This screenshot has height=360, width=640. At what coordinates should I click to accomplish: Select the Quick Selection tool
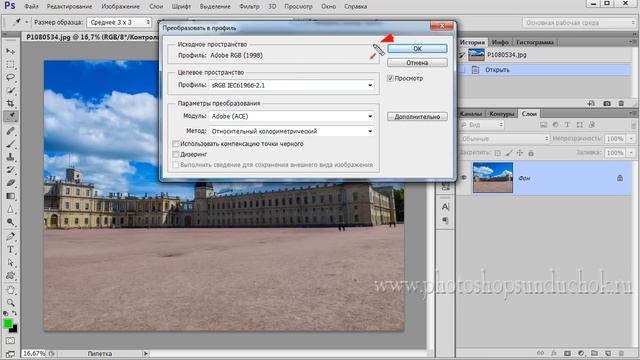[x=11, y=91]
